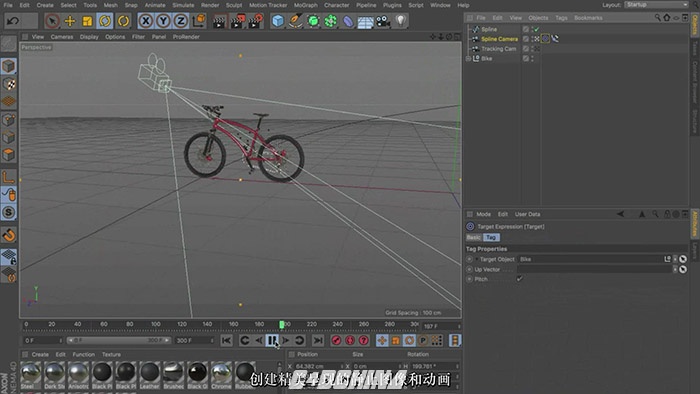The image size is (700, 394).
Task: Add a Cube primitive object
Action: click(x=278, y=21)
